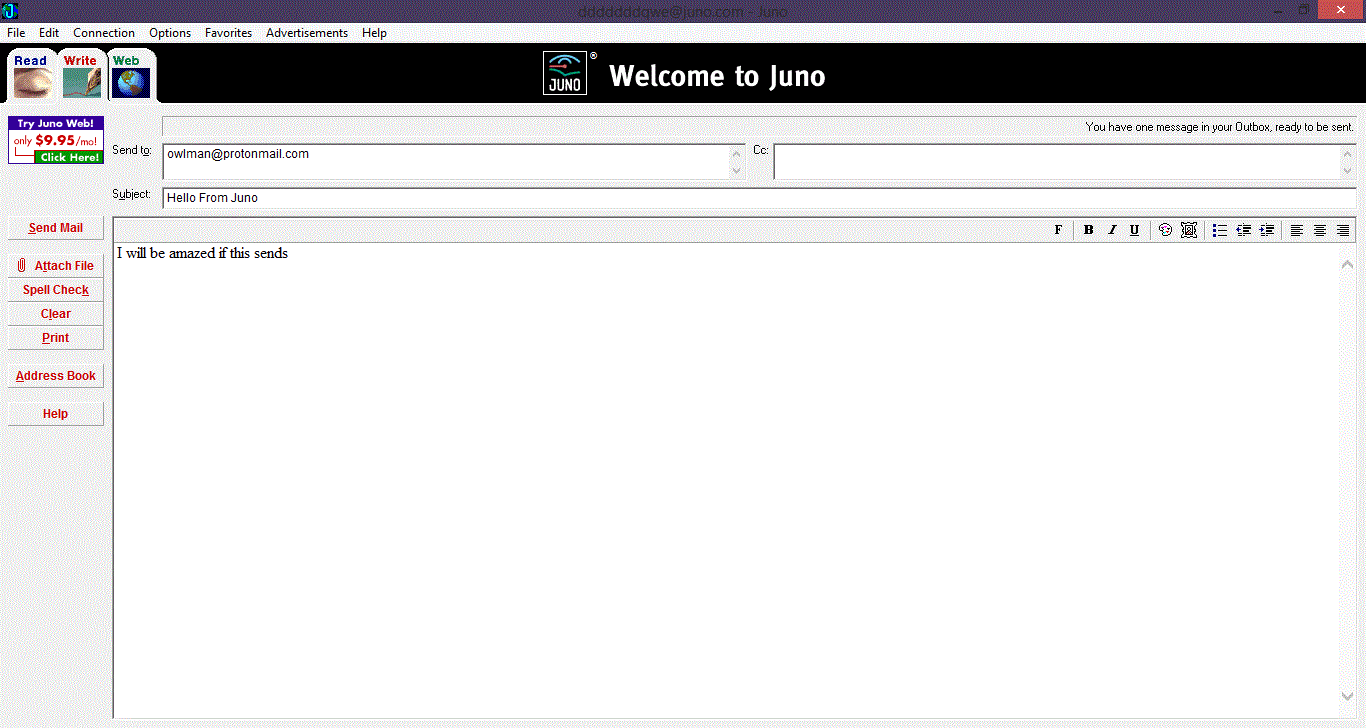
Task: Click the down arrow of Cc field scrollbar
Action: pos(1348,171)
